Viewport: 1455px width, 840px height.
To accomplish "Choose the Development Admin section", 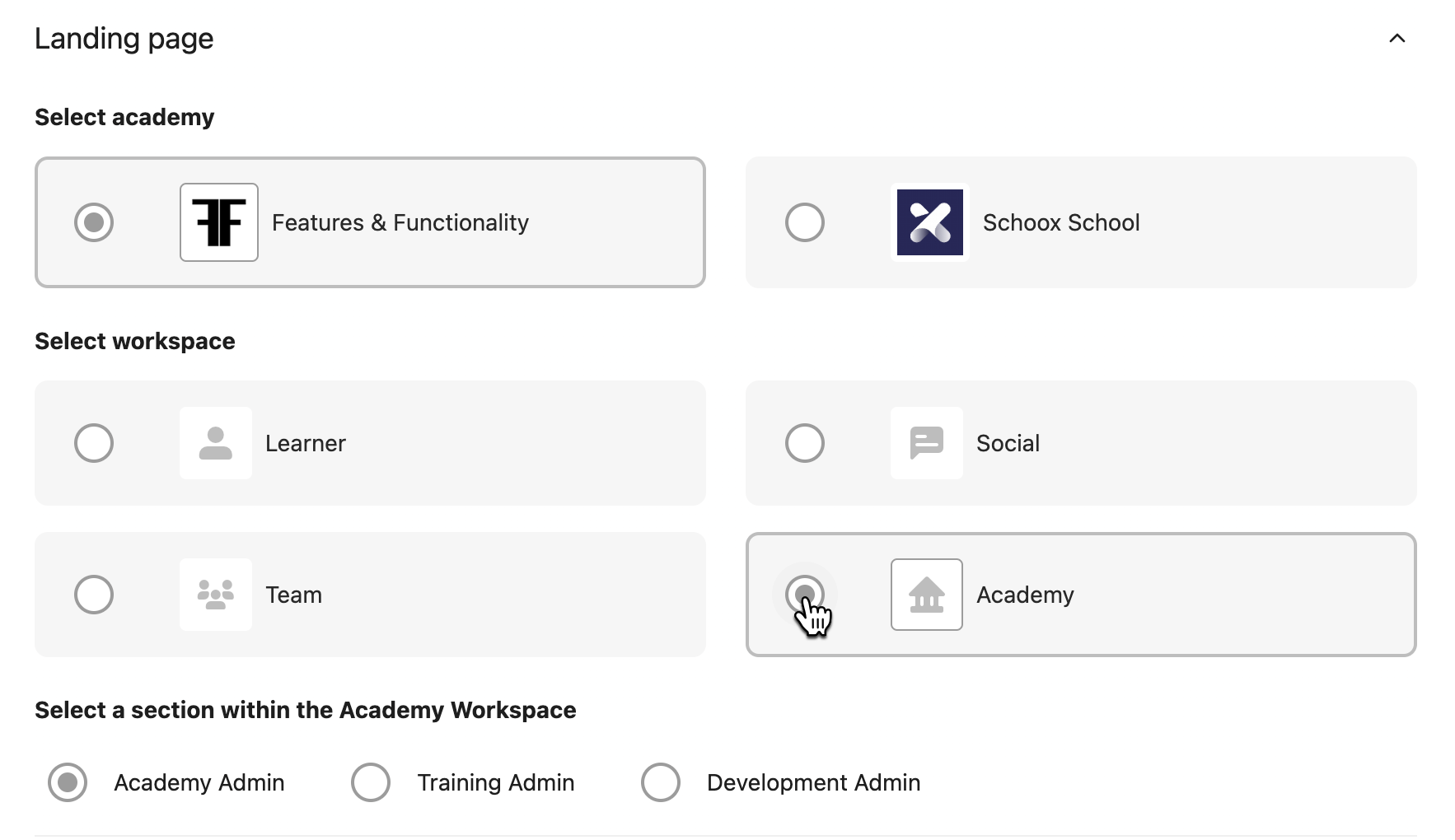I will [x=661, y=782].
